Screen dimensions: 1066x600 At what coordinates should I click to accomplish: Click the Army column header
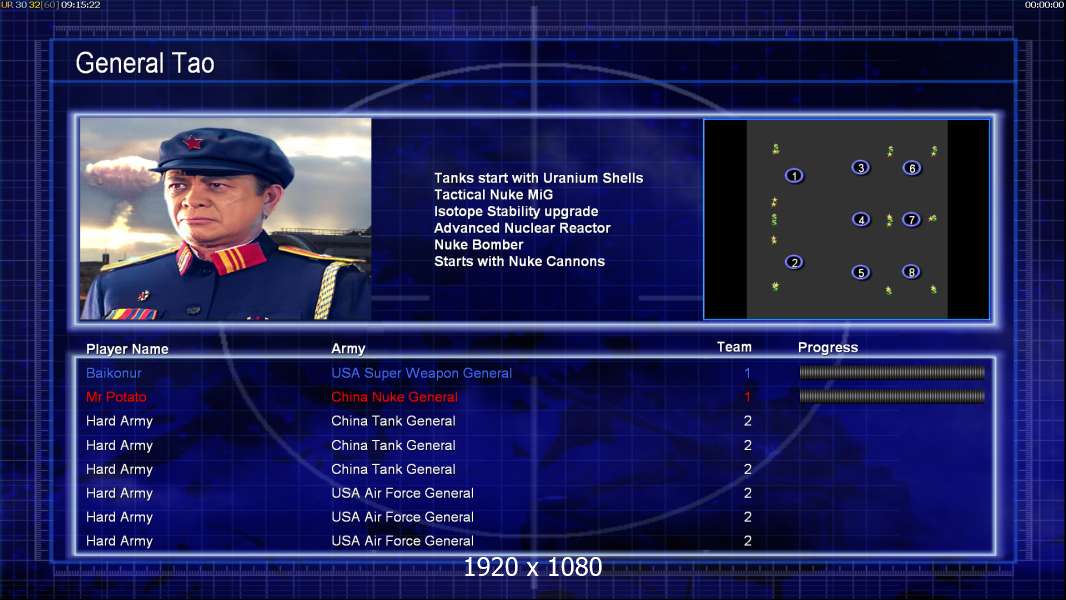(348, 349)
